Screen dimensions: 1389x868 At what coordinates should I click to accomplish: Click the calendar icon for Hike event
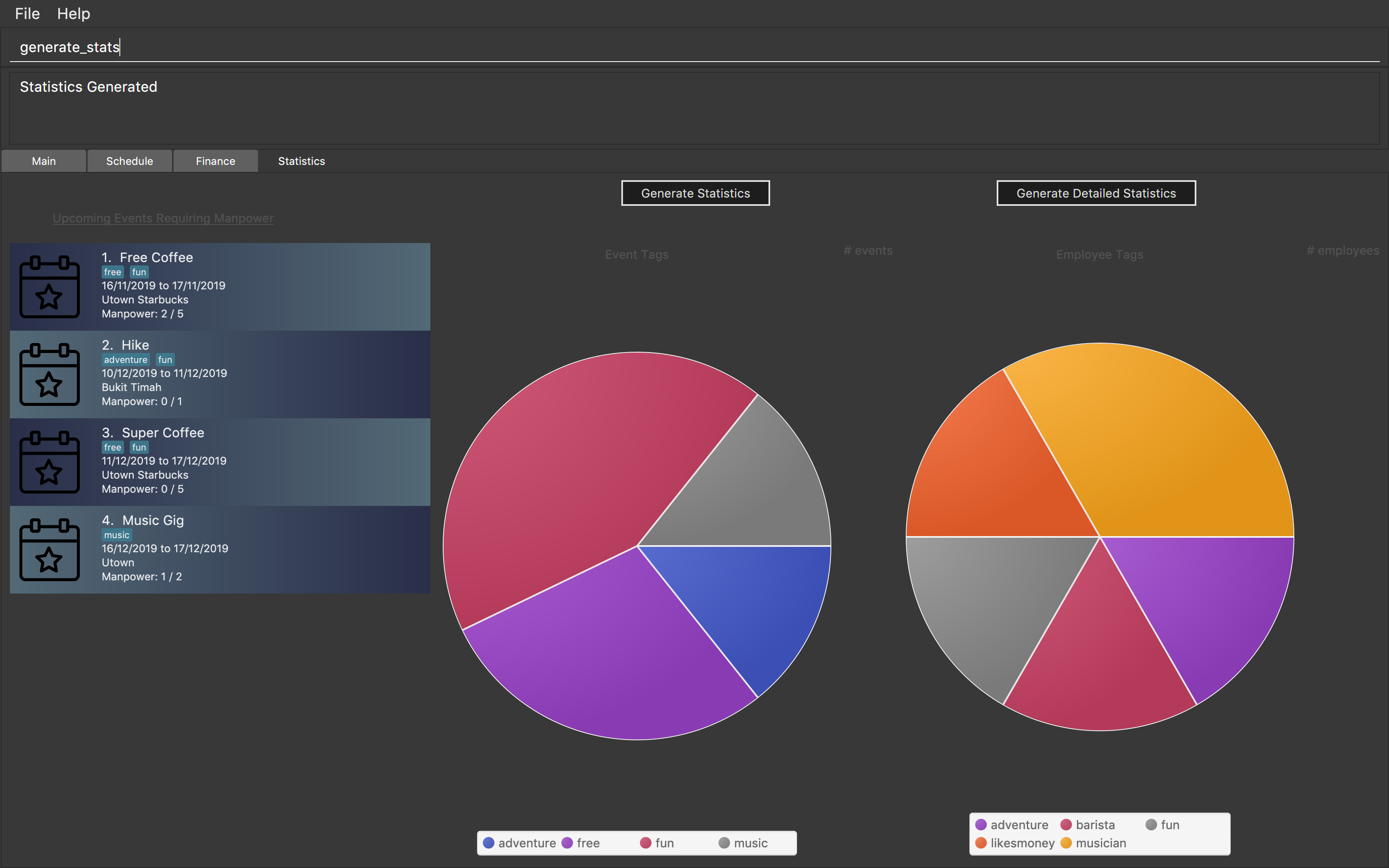[x=49, y=374]
